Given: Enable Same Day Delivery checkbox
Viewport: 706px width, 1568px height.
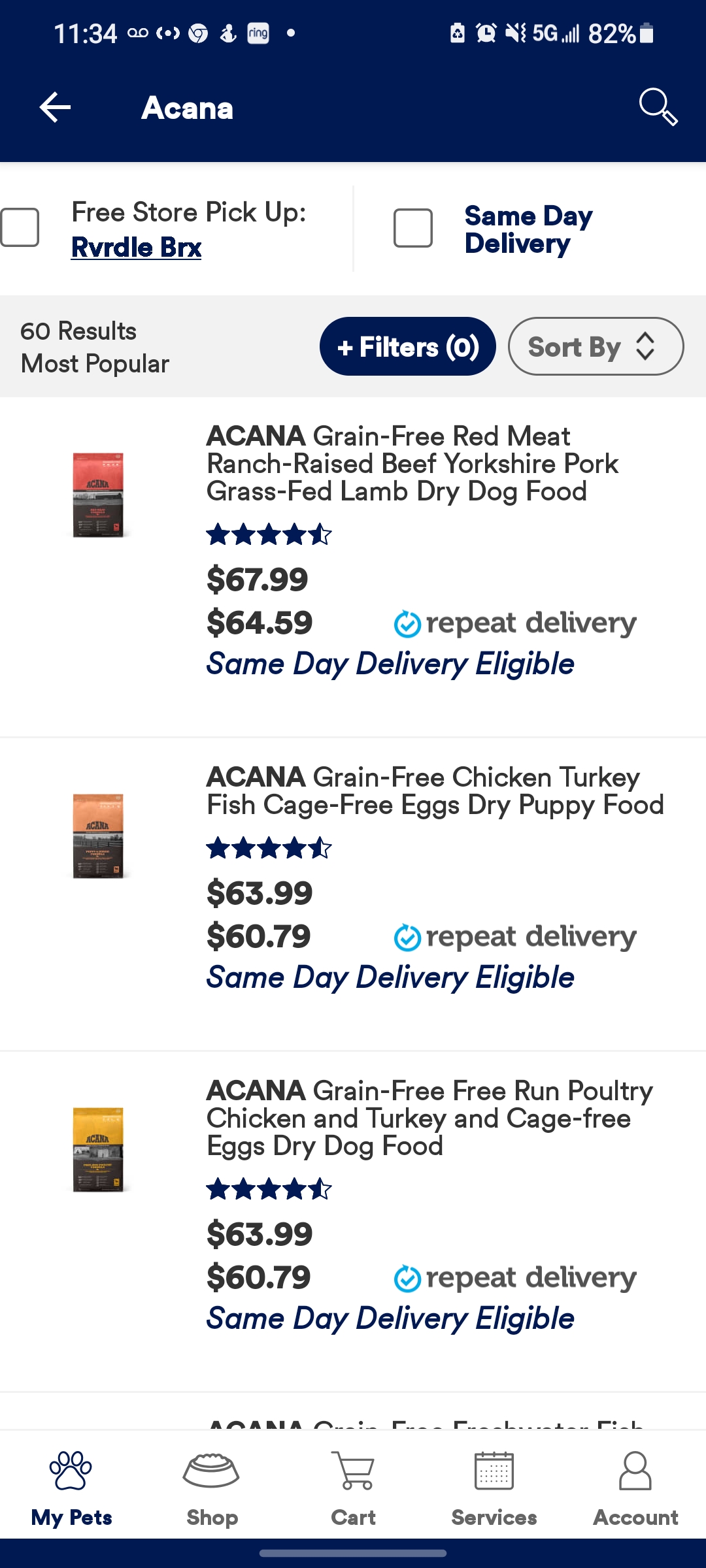Looking at the screenshot, I should coord(413,228).
